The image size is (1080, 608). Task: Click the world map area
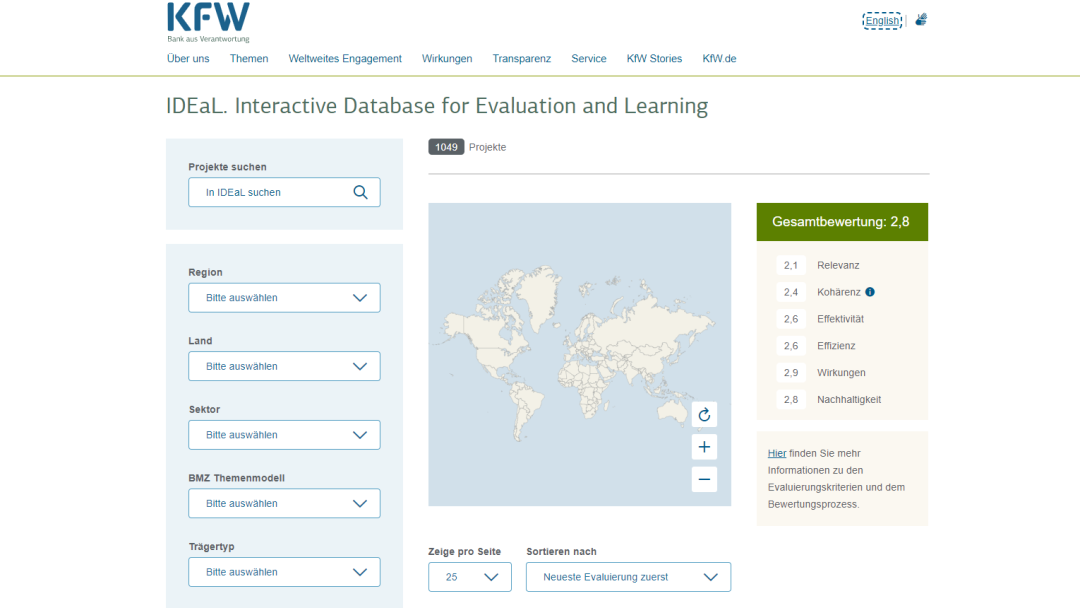(579, 355)
